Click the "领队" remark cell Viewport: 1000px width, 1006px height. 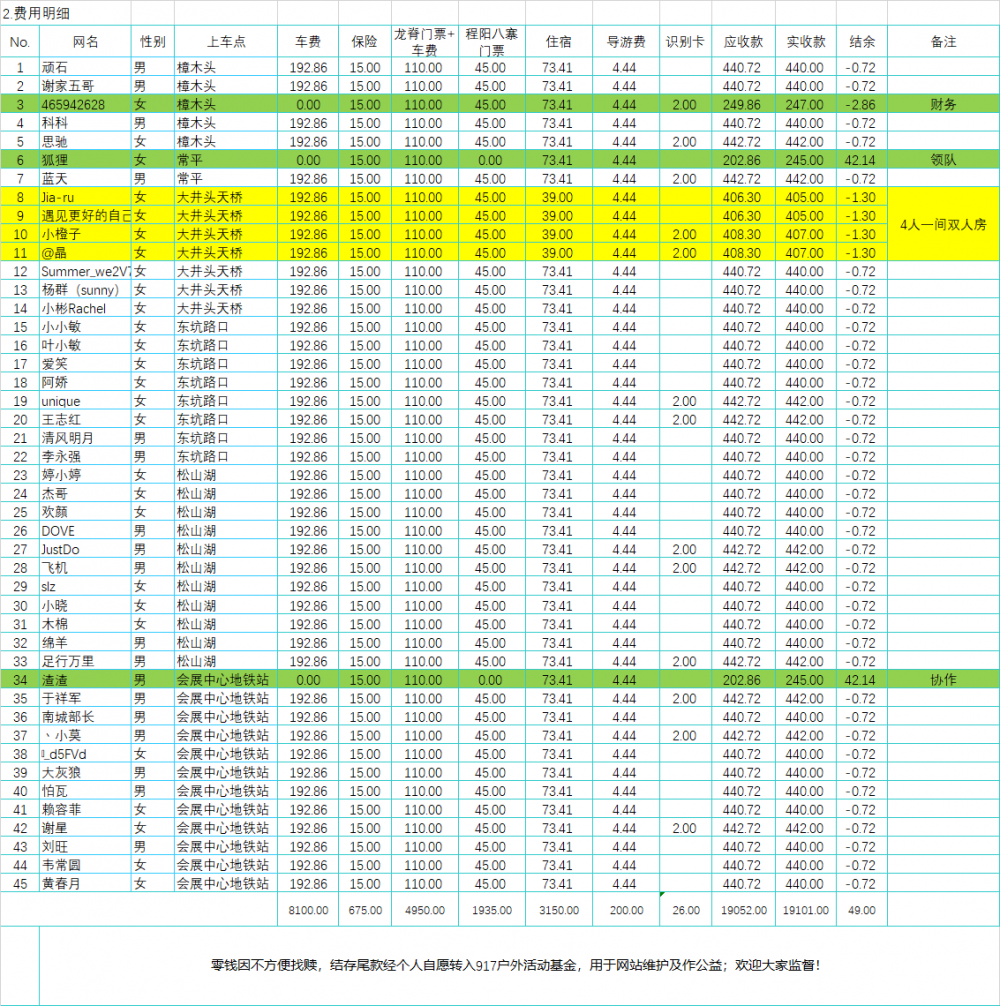[942, 160]
